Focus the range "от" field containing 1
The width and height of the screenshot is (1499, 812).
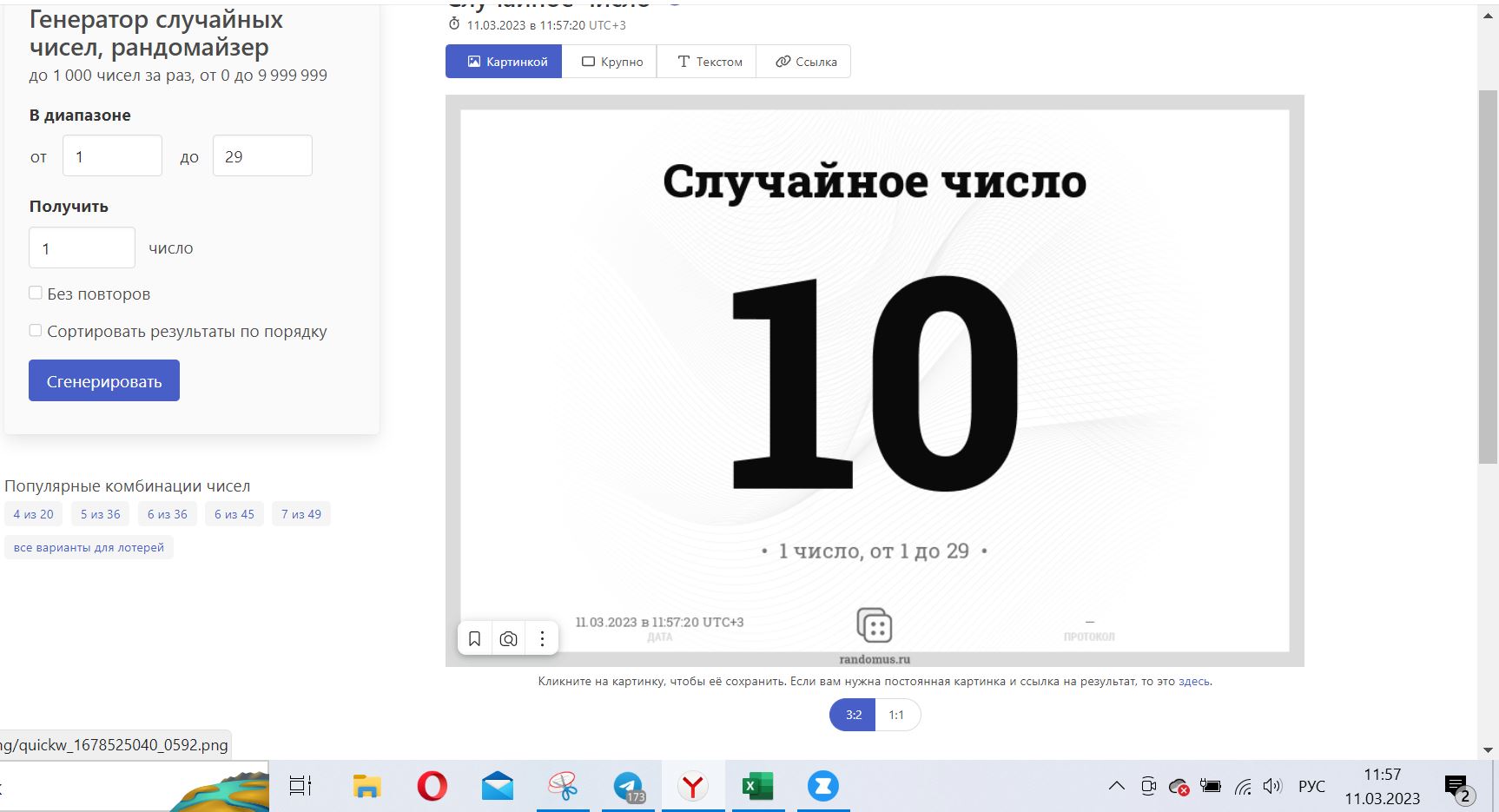113,156
